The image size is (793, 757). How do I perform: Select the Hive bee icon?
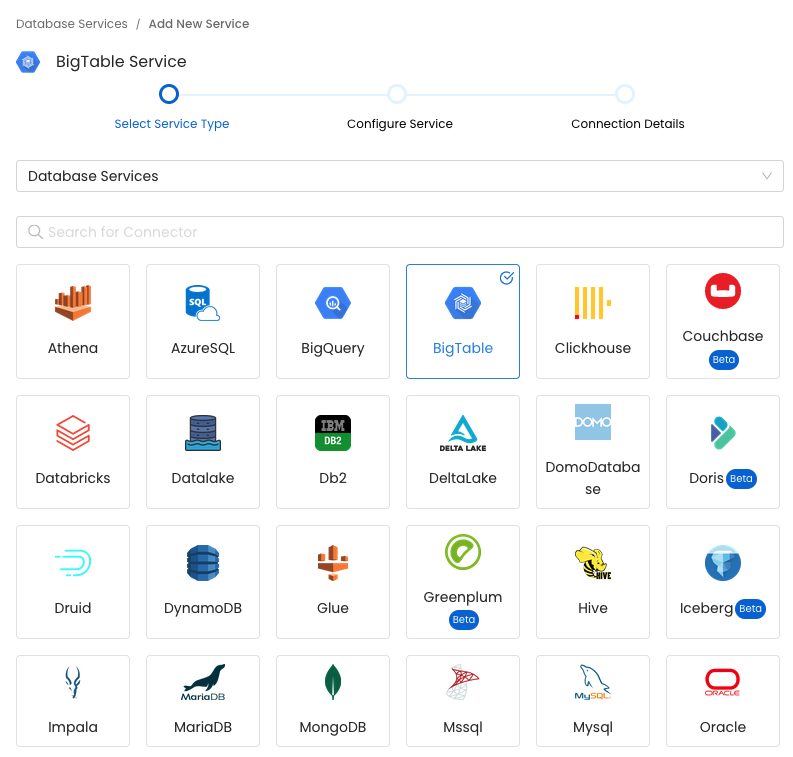[592, 562]
